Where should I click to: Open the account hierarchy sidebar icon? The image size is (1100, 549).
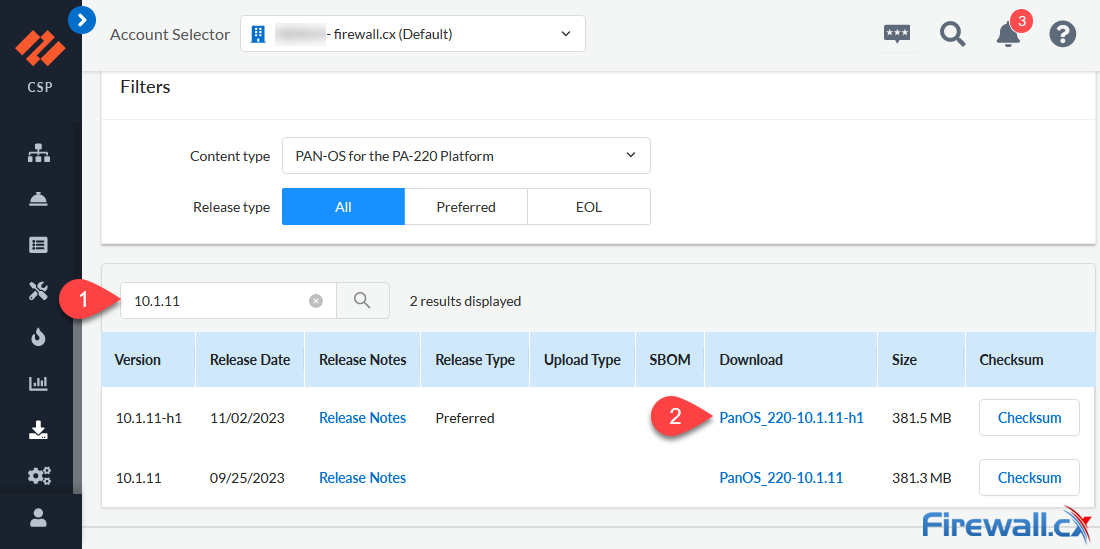[x=39, y=154]
